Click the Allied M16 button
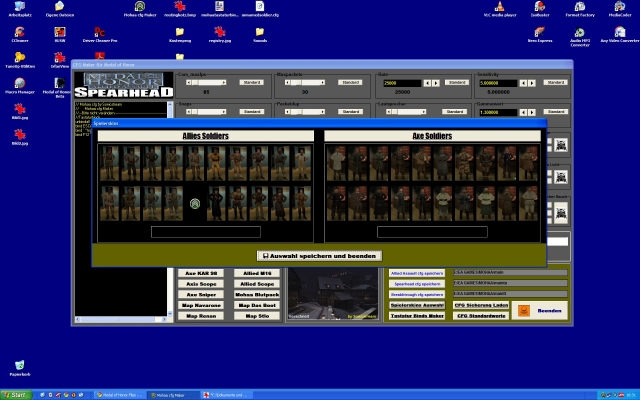This screenshot has width=640, height=400. (x=257, y=273)
